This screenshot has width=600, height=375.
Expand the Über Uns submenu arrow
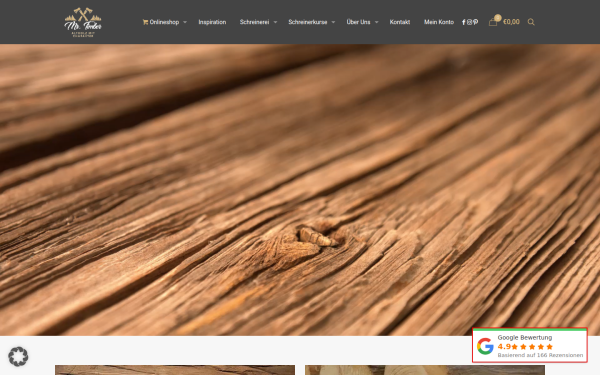pyautogui.click(x=377, y=22)
